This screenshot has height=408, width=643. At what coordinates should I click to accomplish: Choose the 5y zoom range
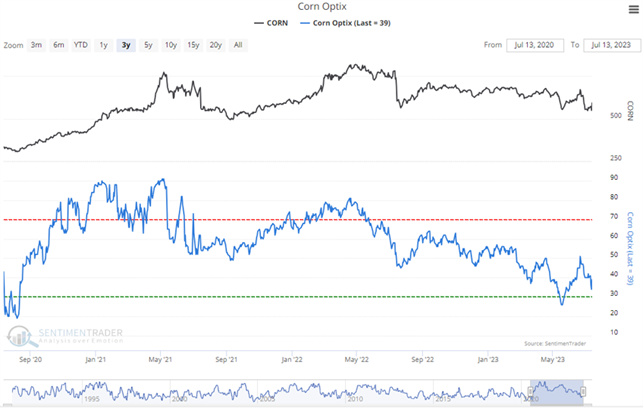148,45
